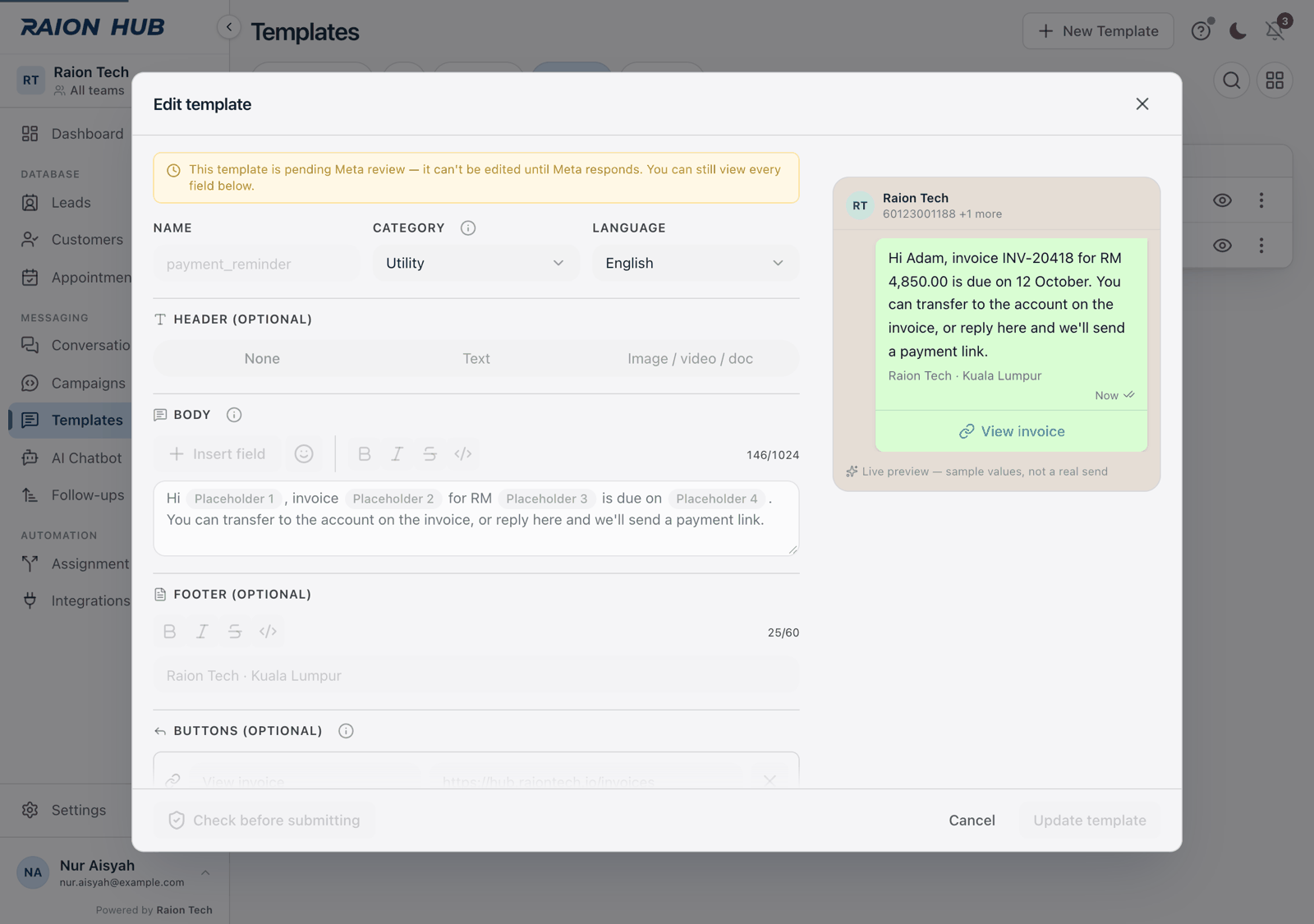This screenshot has width=1314, height=924.
Task: Open the Raion Tech team switcher
Action: click(74, 80)
